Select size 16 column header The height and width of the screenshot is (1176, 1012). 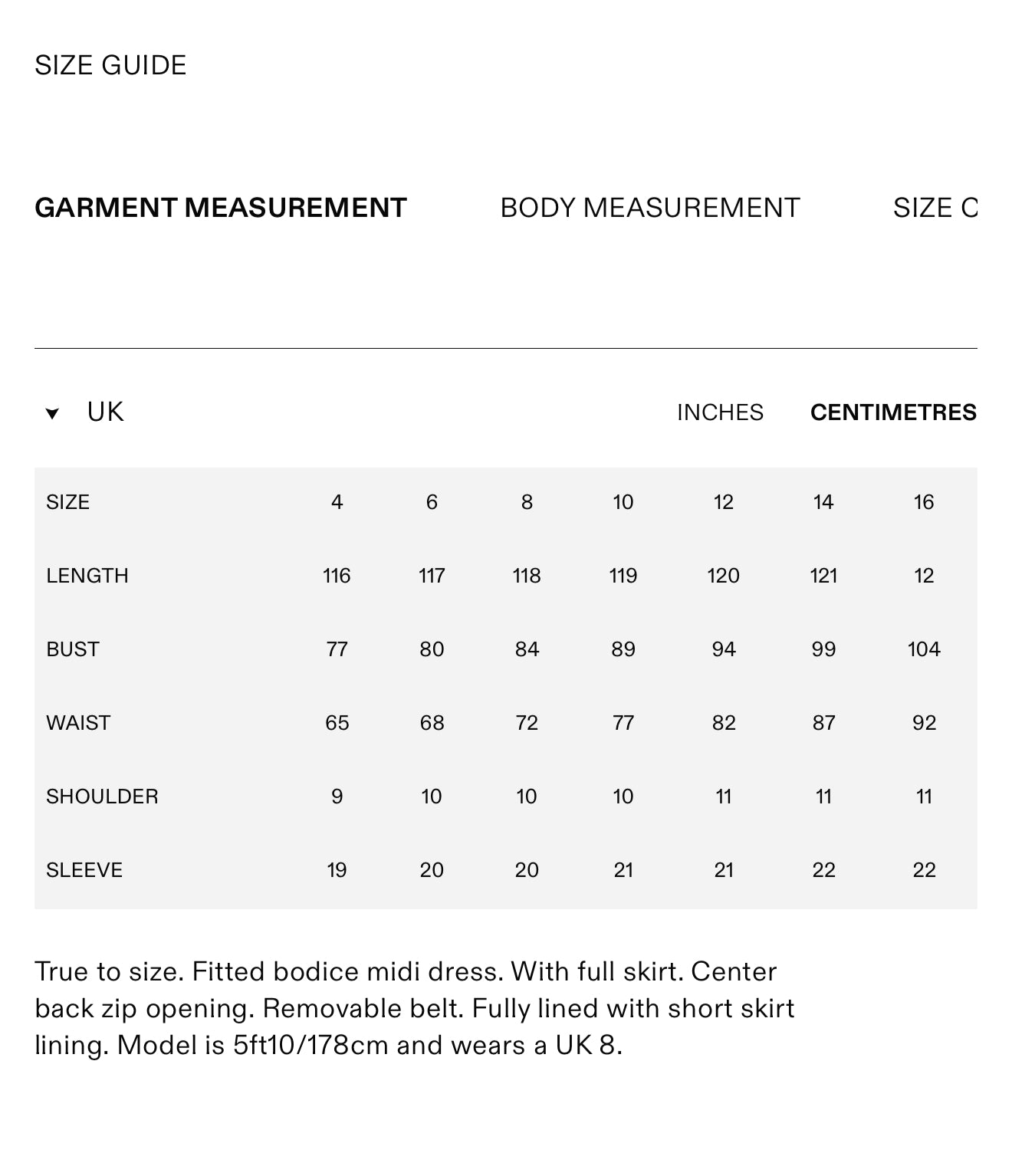(923, 502)
